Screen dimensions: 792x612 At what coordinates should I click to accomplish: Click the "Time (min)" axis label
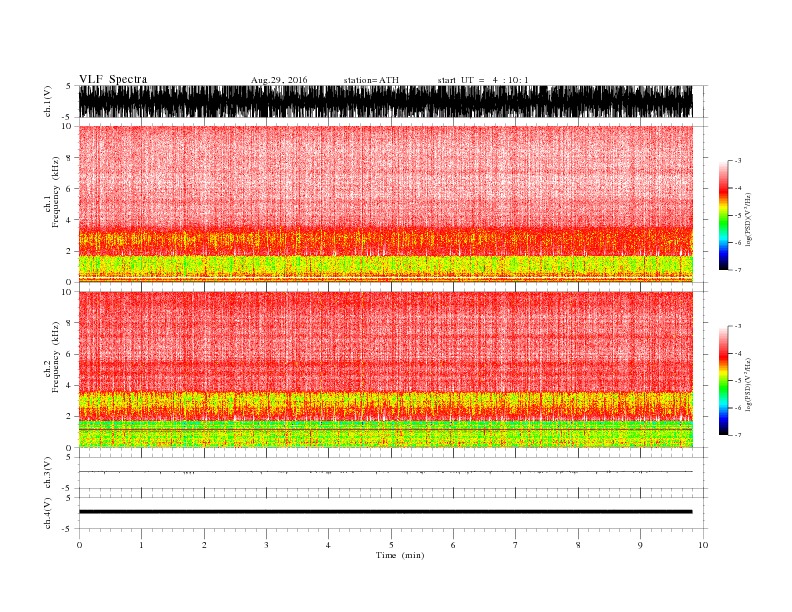[x=400, y=555]
